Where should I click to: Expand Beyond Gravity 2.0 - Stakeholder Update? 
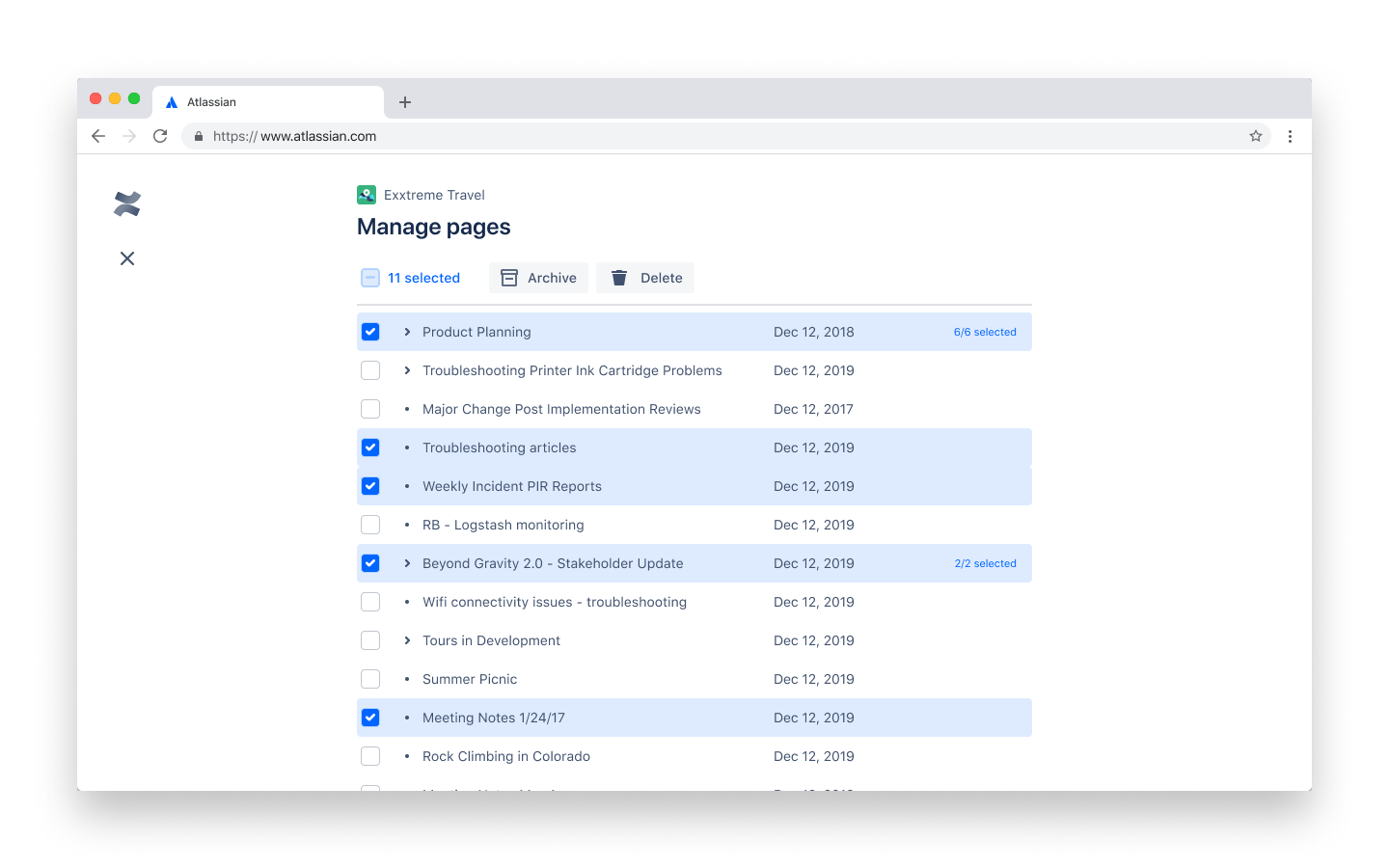click(406, 562)
